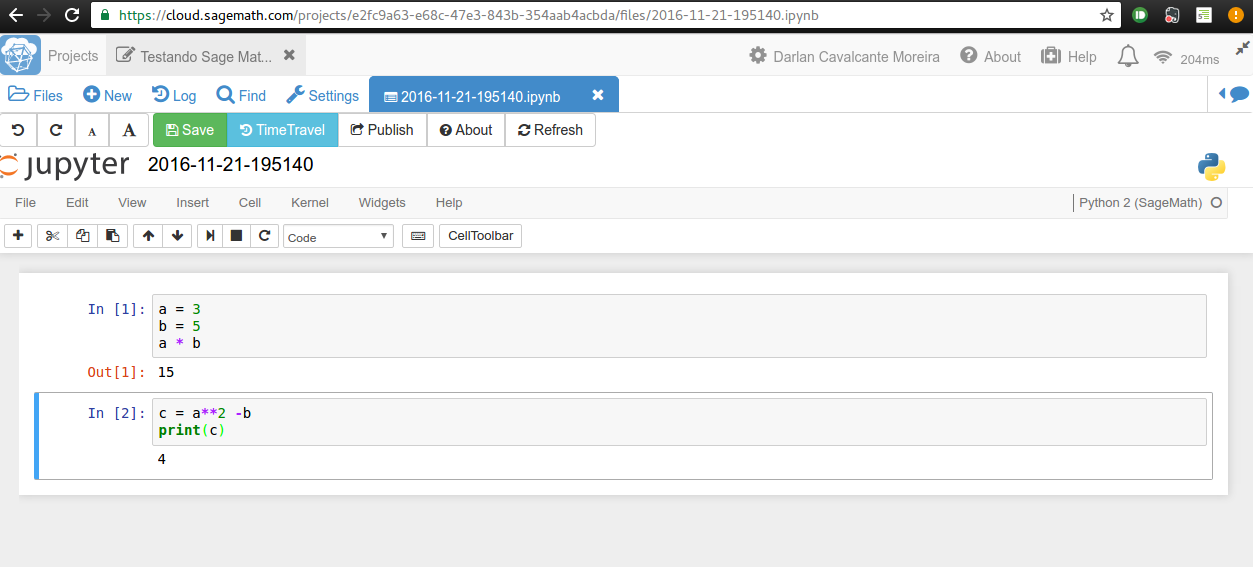Move selected cell up
This screenshot has height=567, width=1253.
click(x=148, y=236)
